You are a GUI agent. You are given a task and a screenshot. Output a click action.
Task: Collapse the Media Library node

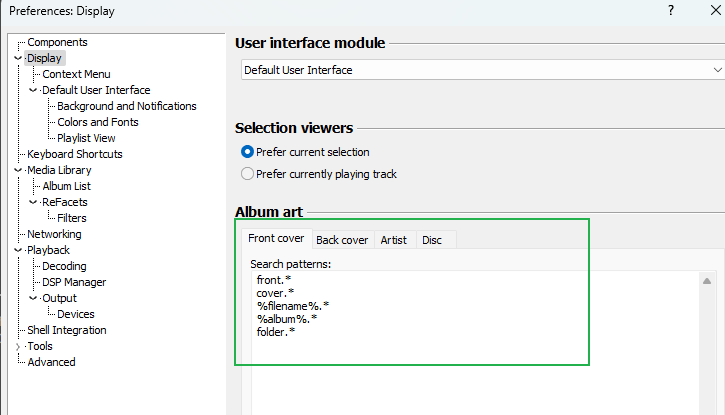pyautogui.click(x=18, y=170)
